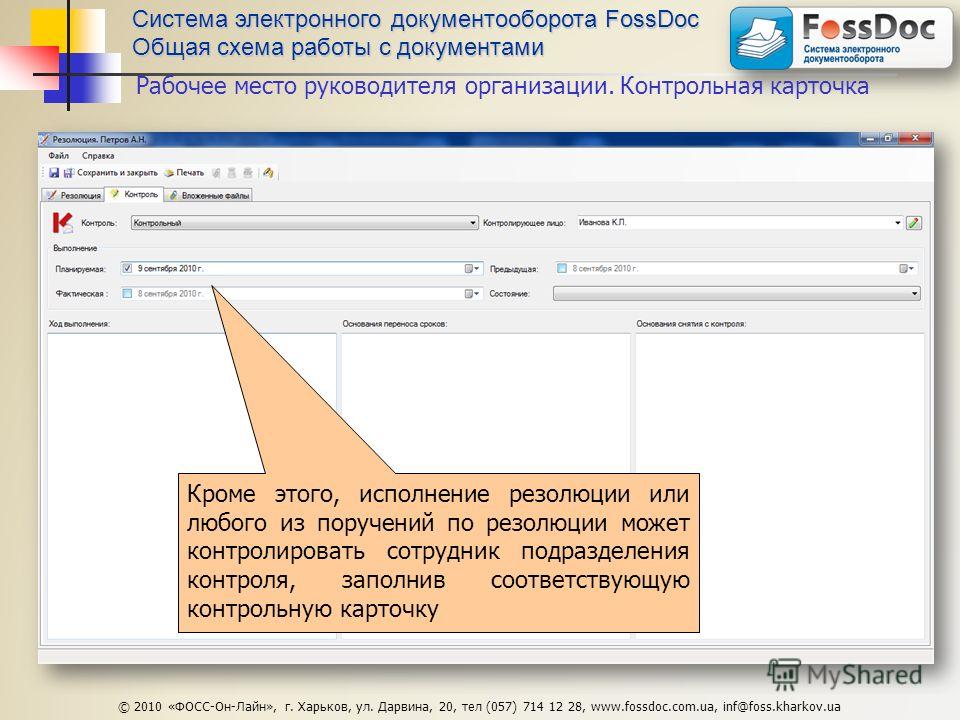Select the 'Контроль' tab
Image resolution: width=960 pixels, height=720 pixels.
(x=135, y=194)
